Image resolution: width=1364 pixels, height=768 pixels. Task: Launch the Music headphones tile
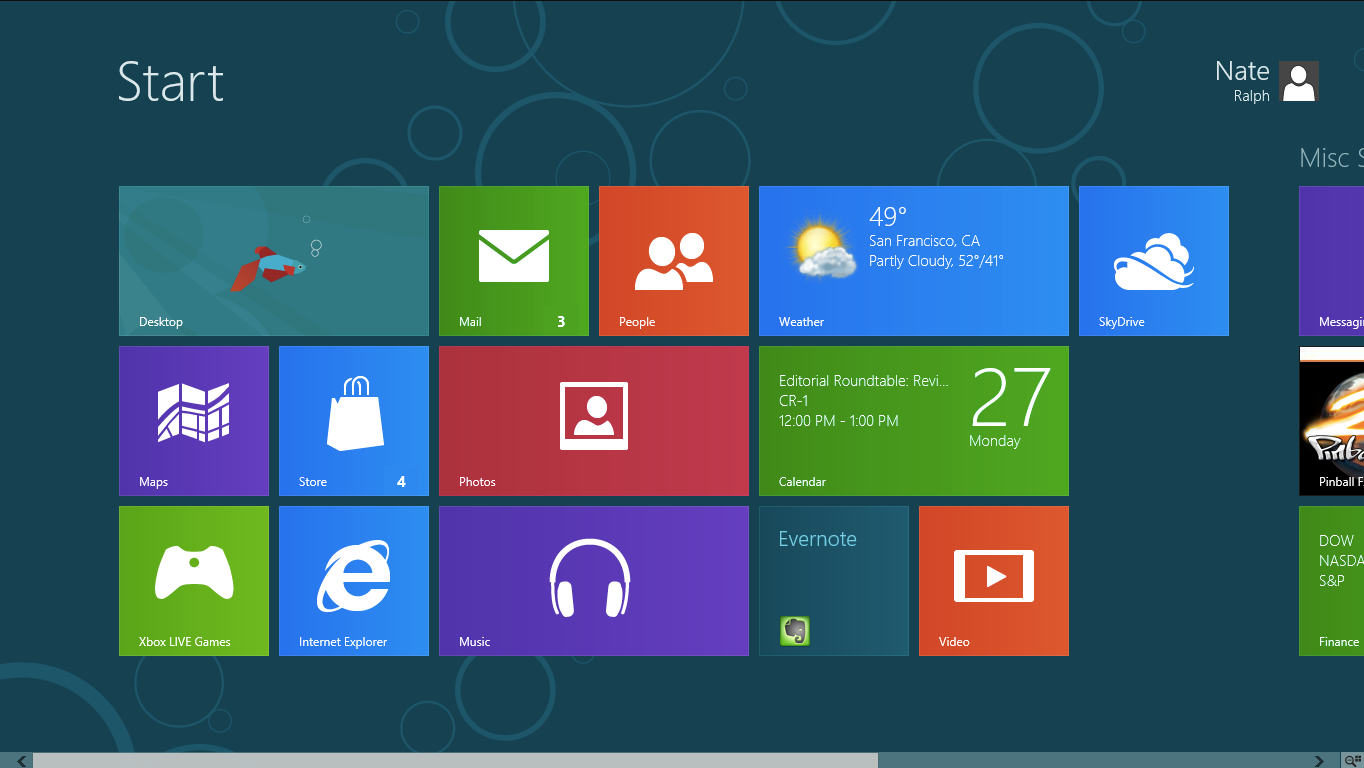pos(594,581)
